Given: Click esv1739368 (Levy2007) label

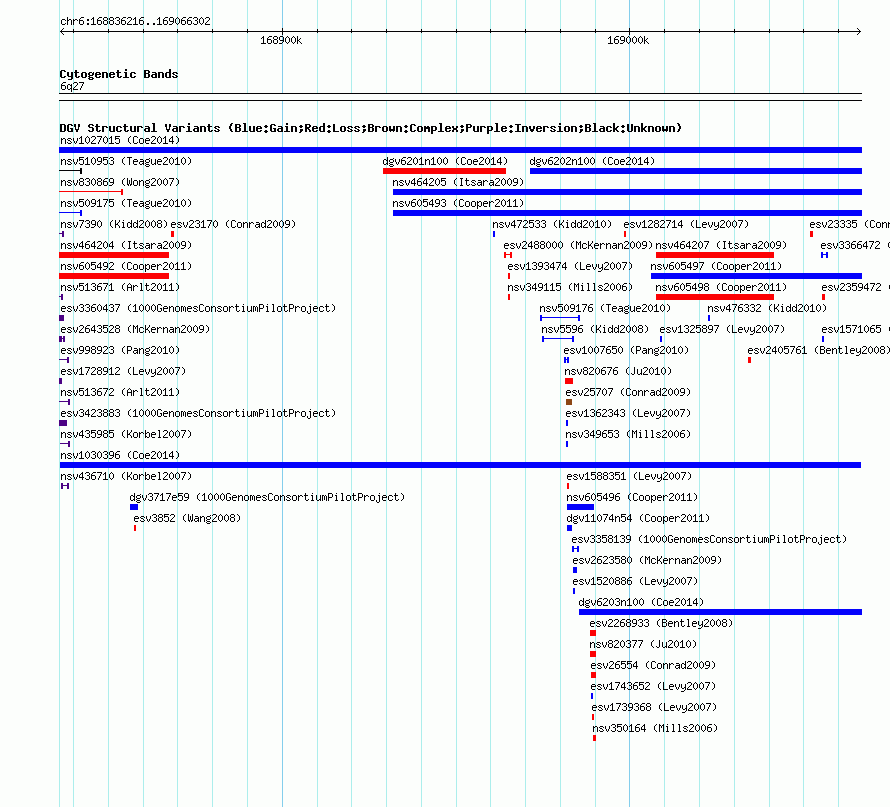Looking at the screenshot, I should point(654,707).
